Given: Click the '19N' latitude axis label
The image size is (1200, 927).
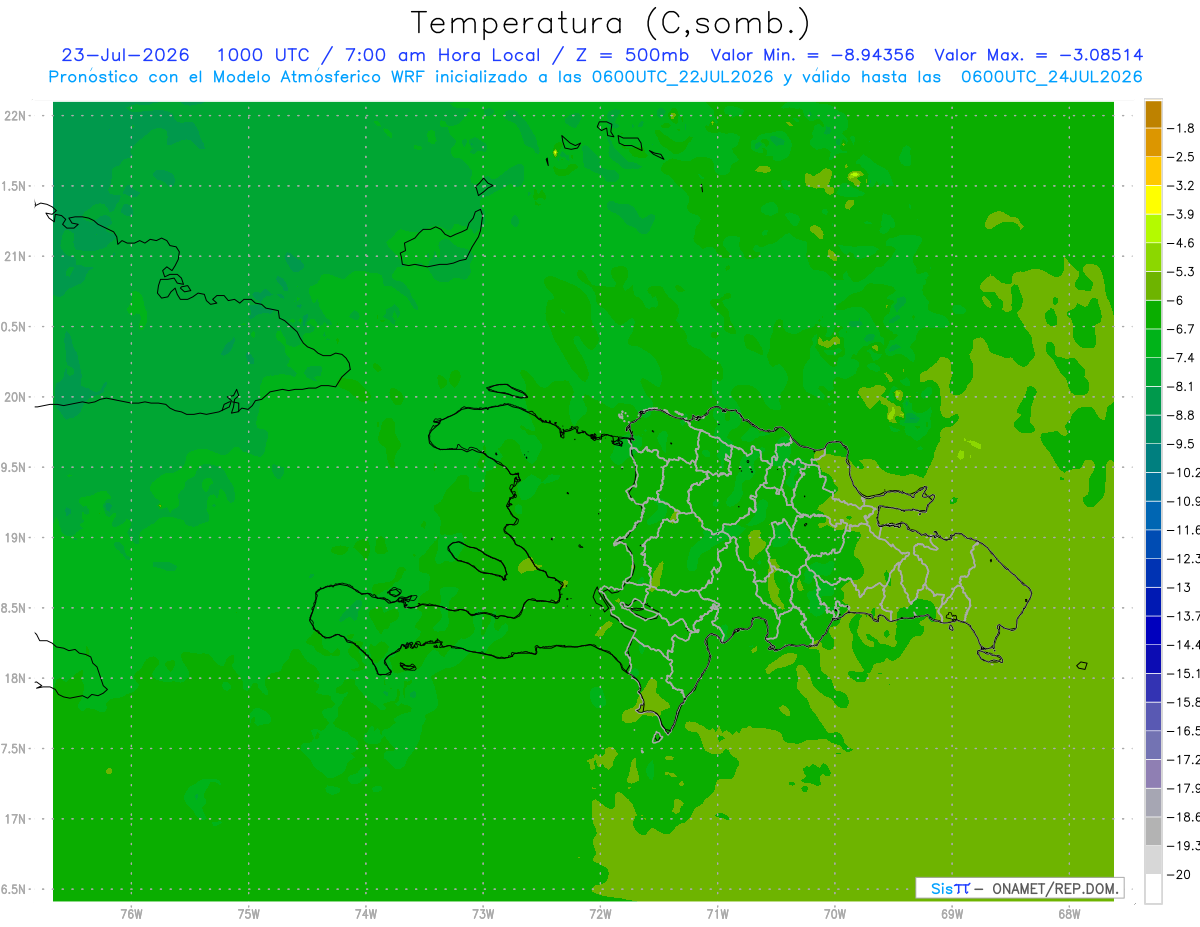Looking at the screenshot, I should click(15, 538).
